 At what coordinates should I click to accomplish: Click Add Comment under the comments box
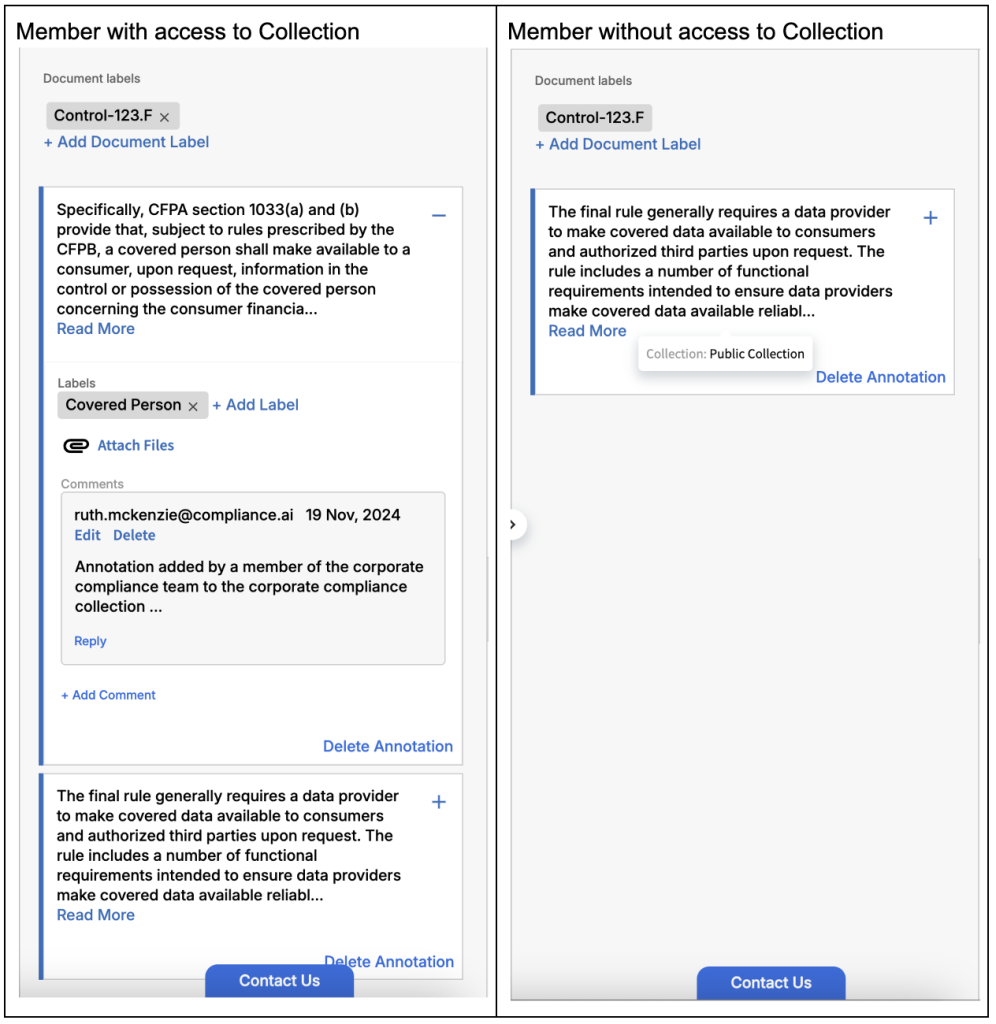(x=108, y=695)
